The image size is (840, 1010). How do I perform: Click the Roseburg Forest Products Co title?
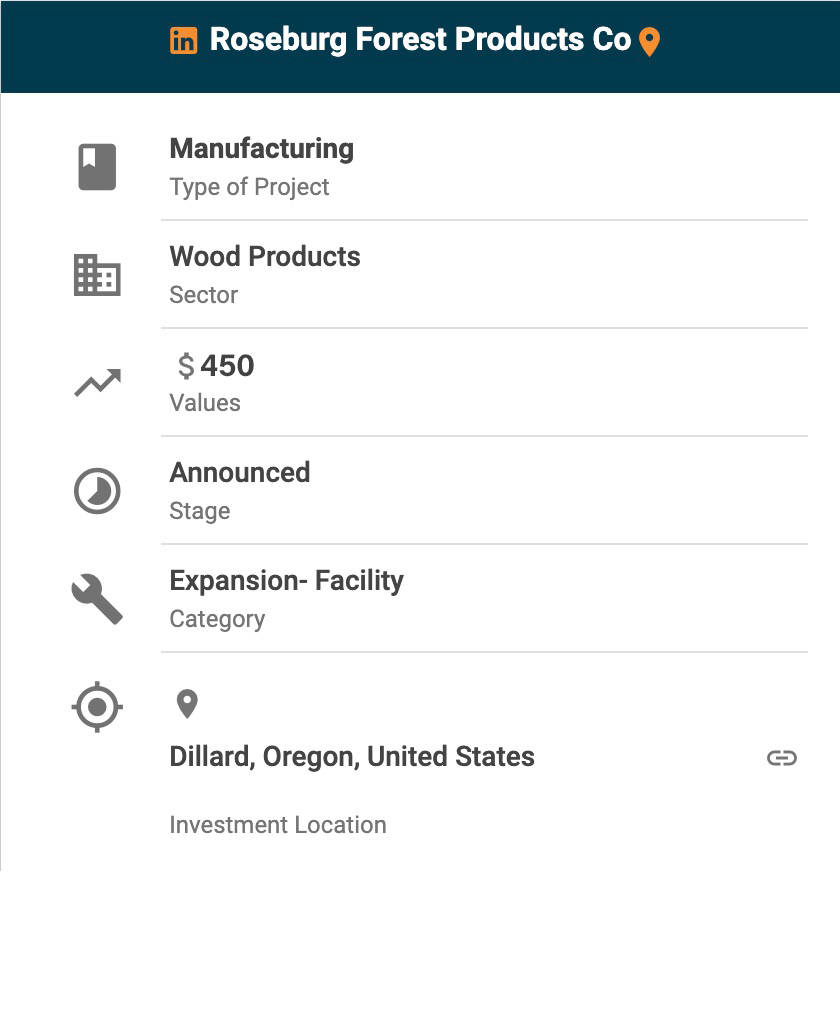point(420,40)
